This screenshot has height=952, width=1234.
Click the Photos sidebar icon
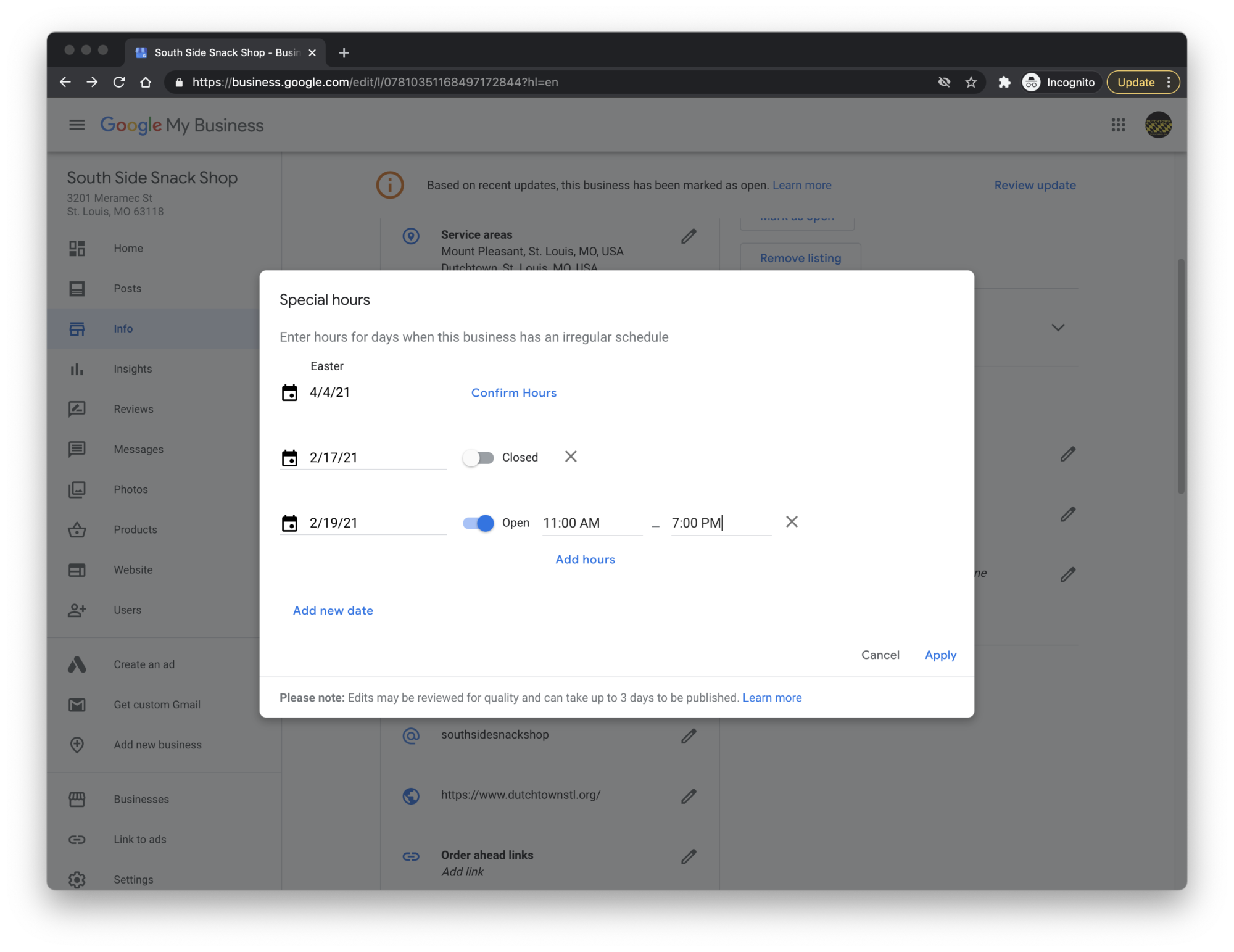point(77,490)
